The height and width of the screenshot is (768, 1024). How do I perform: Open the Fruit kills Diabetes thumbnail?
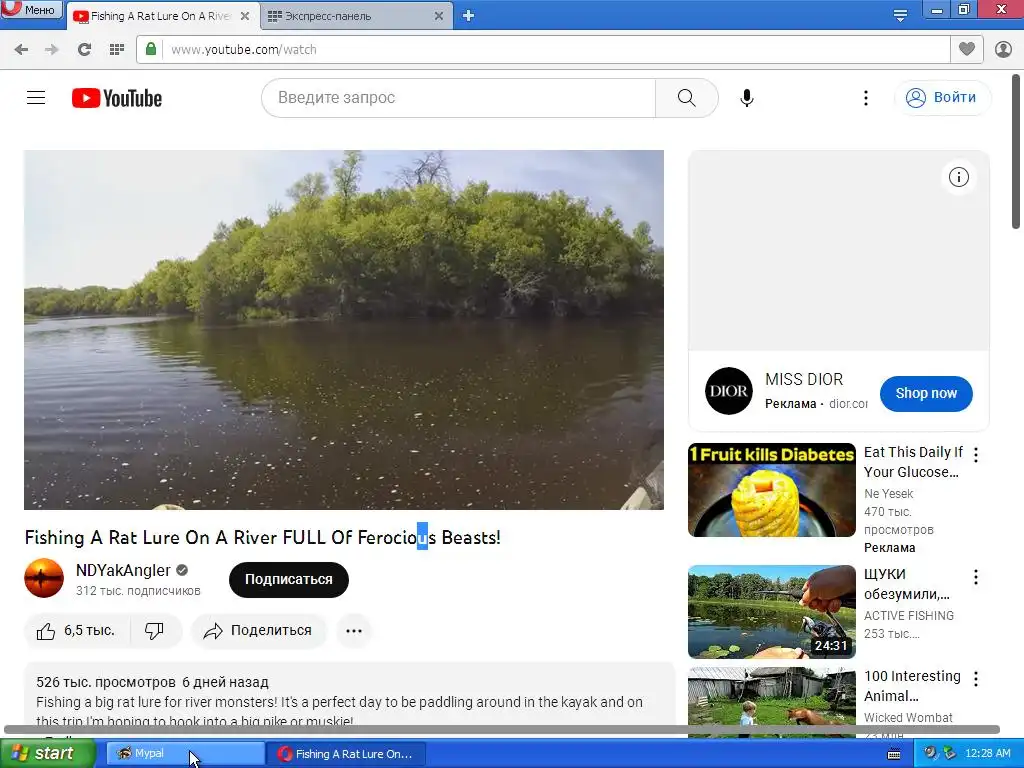coord(771,490)
